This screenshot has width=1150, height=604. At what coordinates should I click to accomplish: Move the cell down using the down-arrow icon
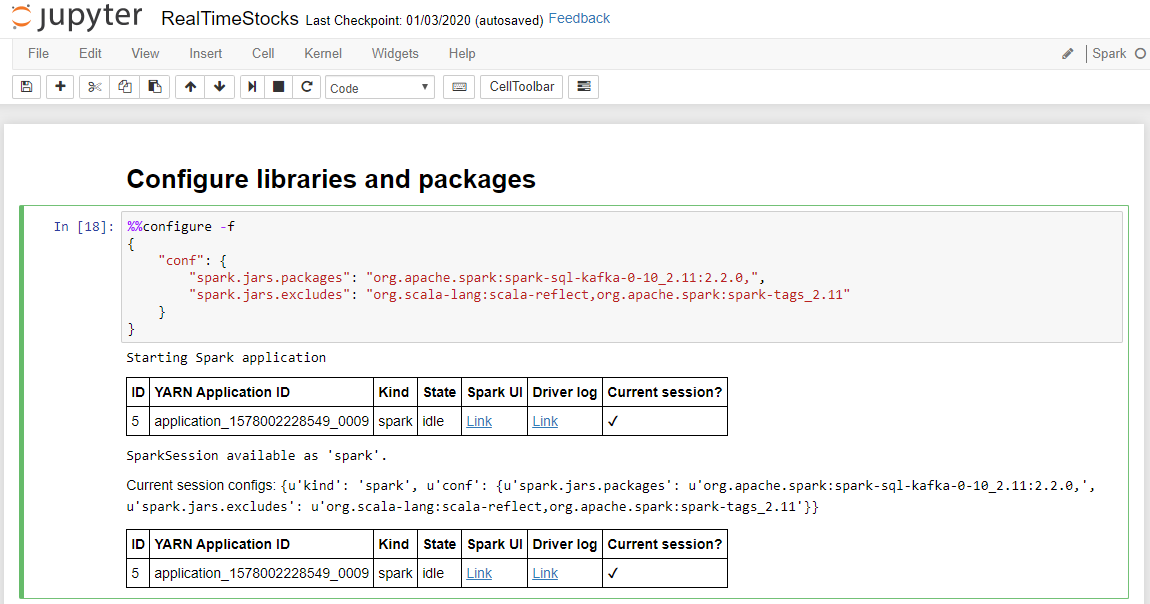tap(219, 86)
